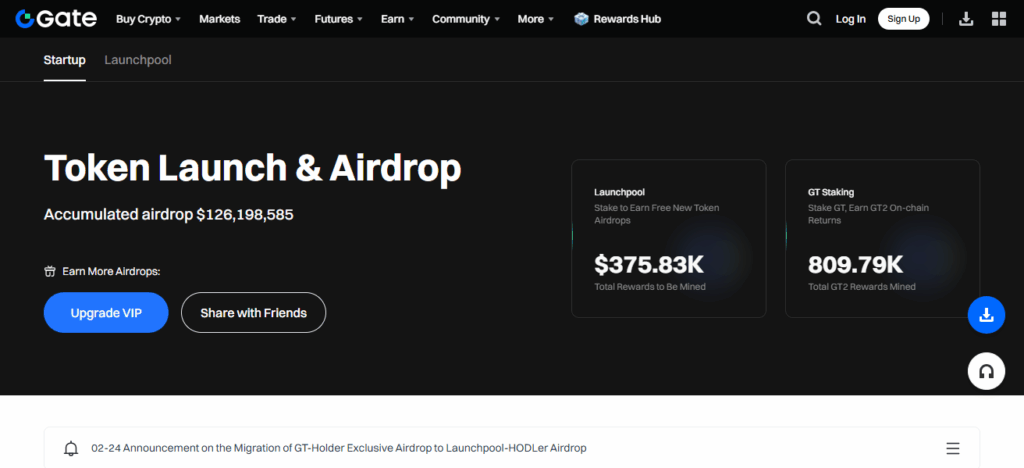Click the Gate logo in the header
This screenshot has width=1024, height=468.
tap(56, 19)
